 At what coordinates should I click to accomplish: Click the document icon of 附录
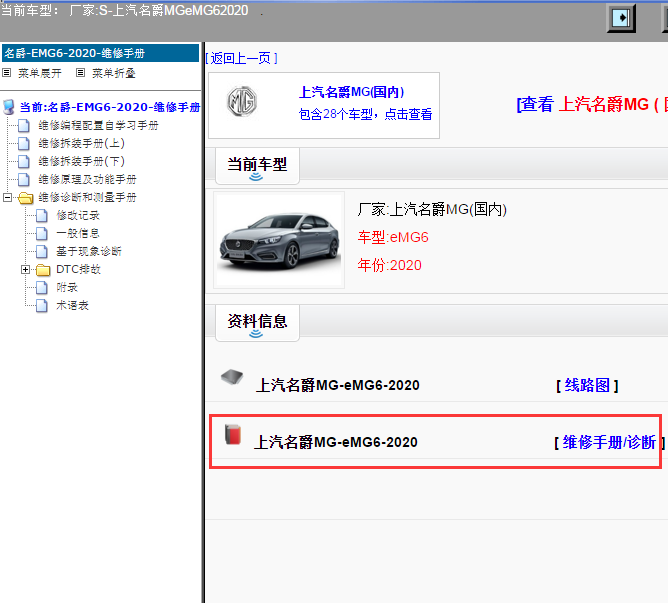click(42, 288)
